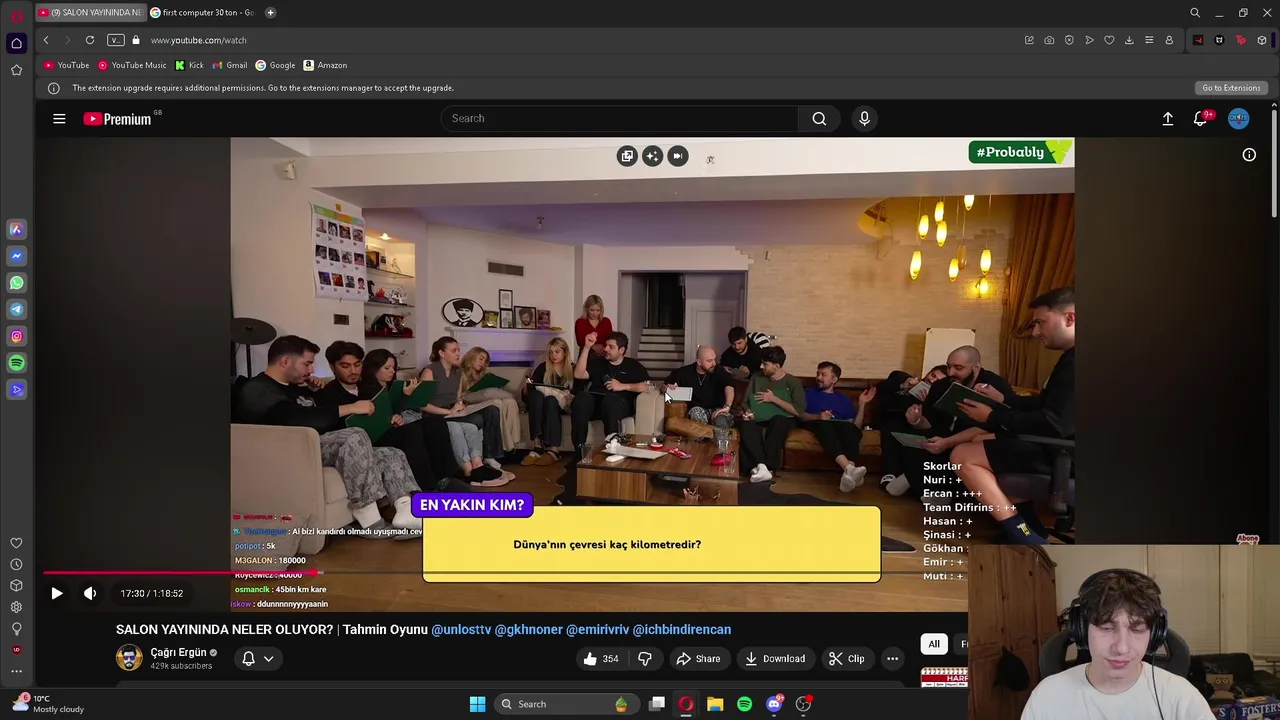The height and width of the screenshot is (720, 1280).
Task: Open the Opera profile person icon
Action: click(1169, 40)
